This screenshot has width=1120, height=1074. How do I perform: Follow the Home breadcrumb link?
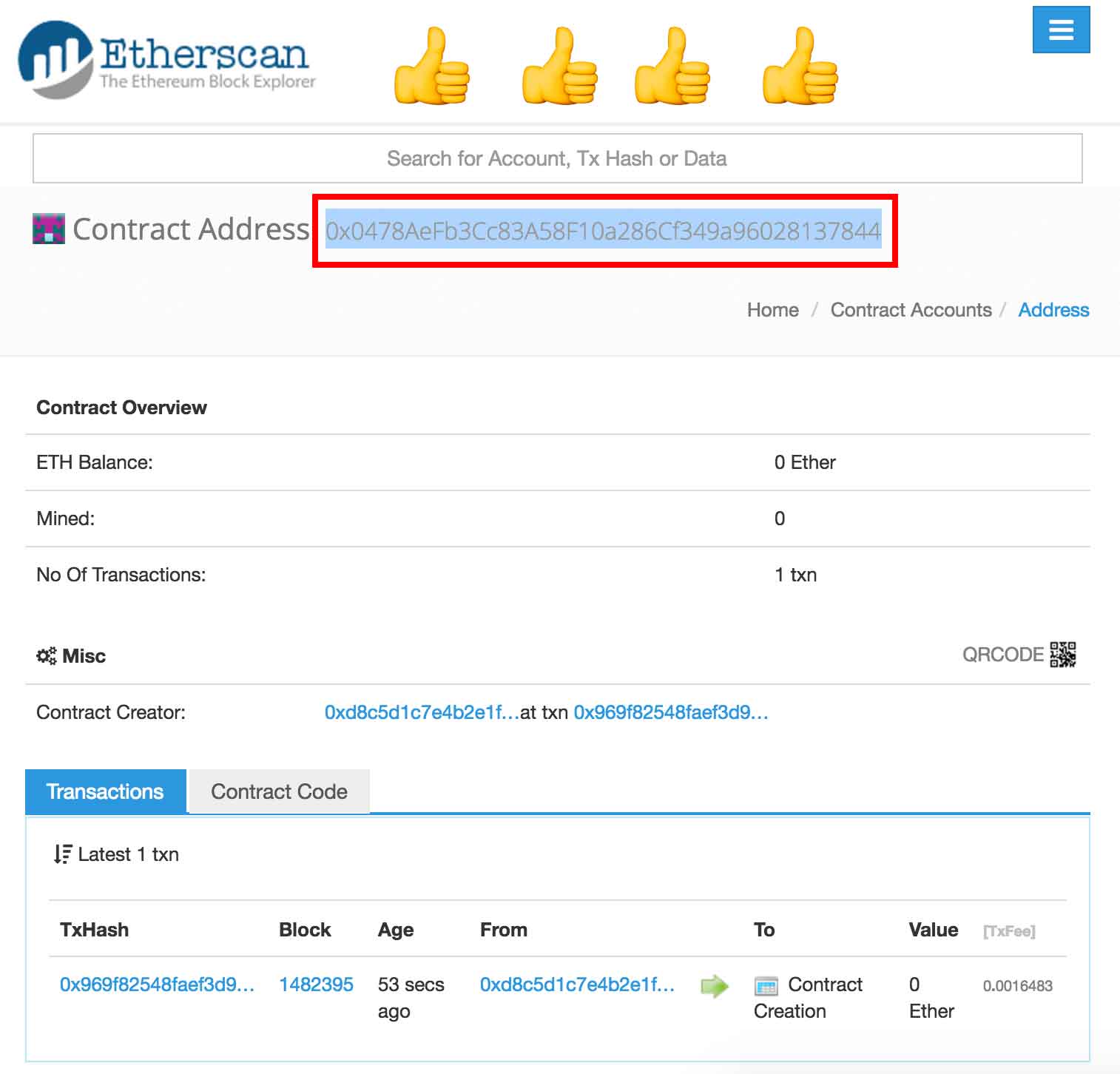(773, 310)
